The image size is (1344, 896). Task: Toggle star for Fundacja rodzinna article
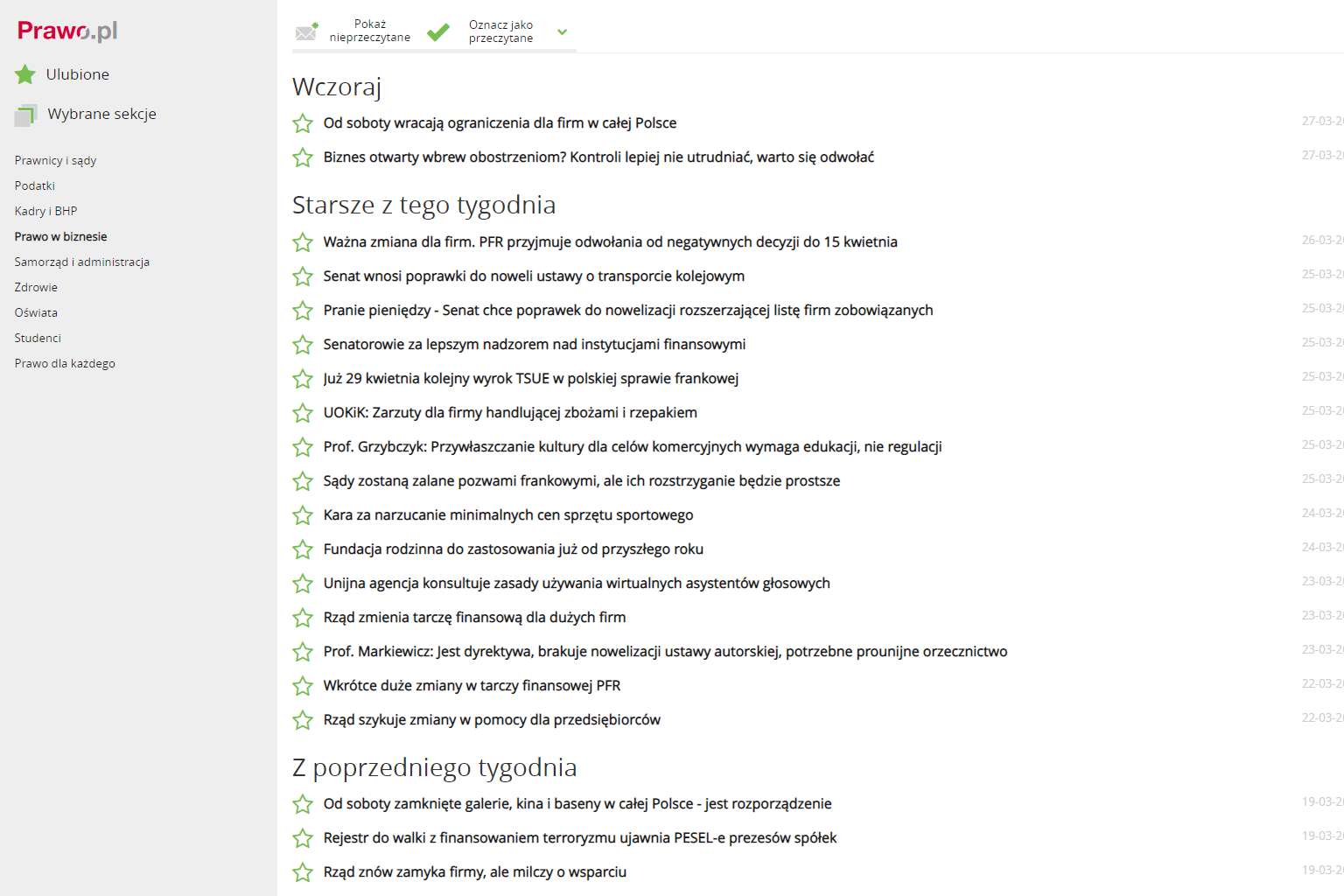[x=303, y=549]
